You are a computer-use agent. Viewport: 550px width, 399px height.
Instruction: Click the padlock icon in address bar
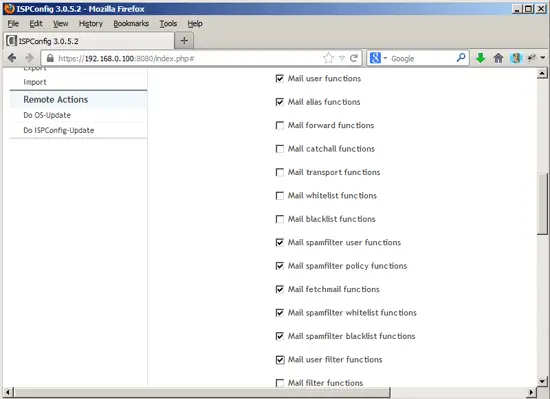click(50, 58)
